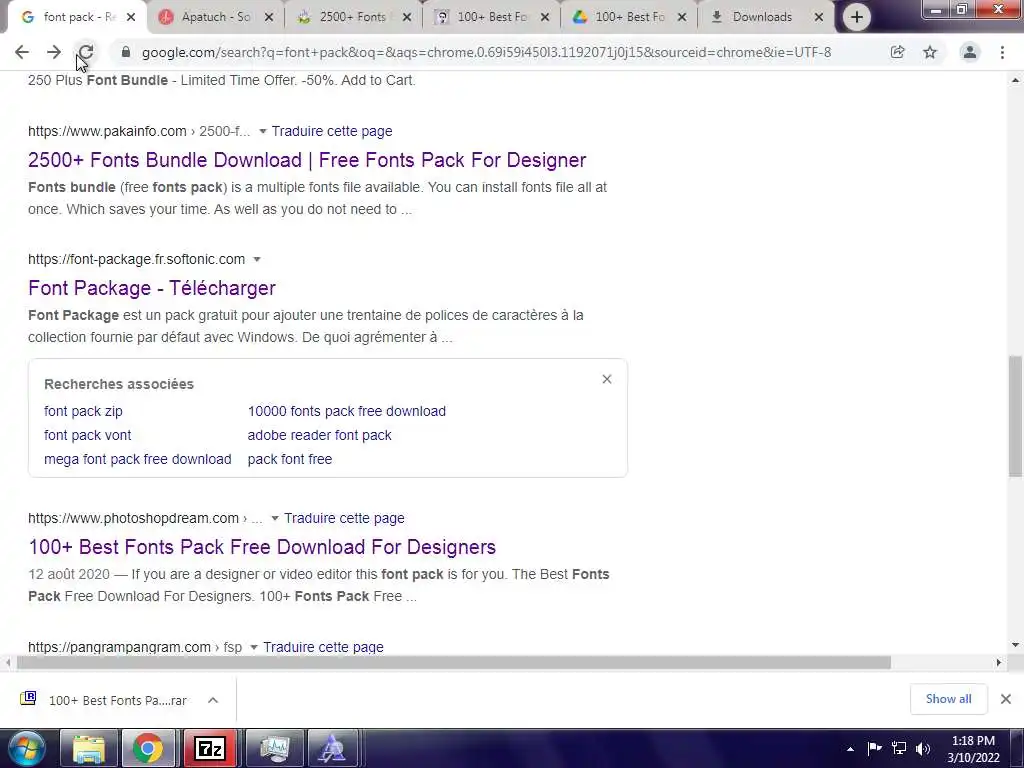
Task: Close the downloads bar at the bottom
Action: point(1006,699)
